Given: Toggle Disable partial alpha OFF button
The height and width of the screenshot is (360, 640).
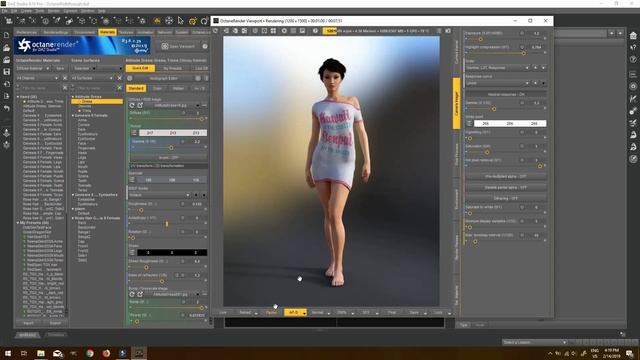Looking at the screenshot, I should (x=506, y=187).
